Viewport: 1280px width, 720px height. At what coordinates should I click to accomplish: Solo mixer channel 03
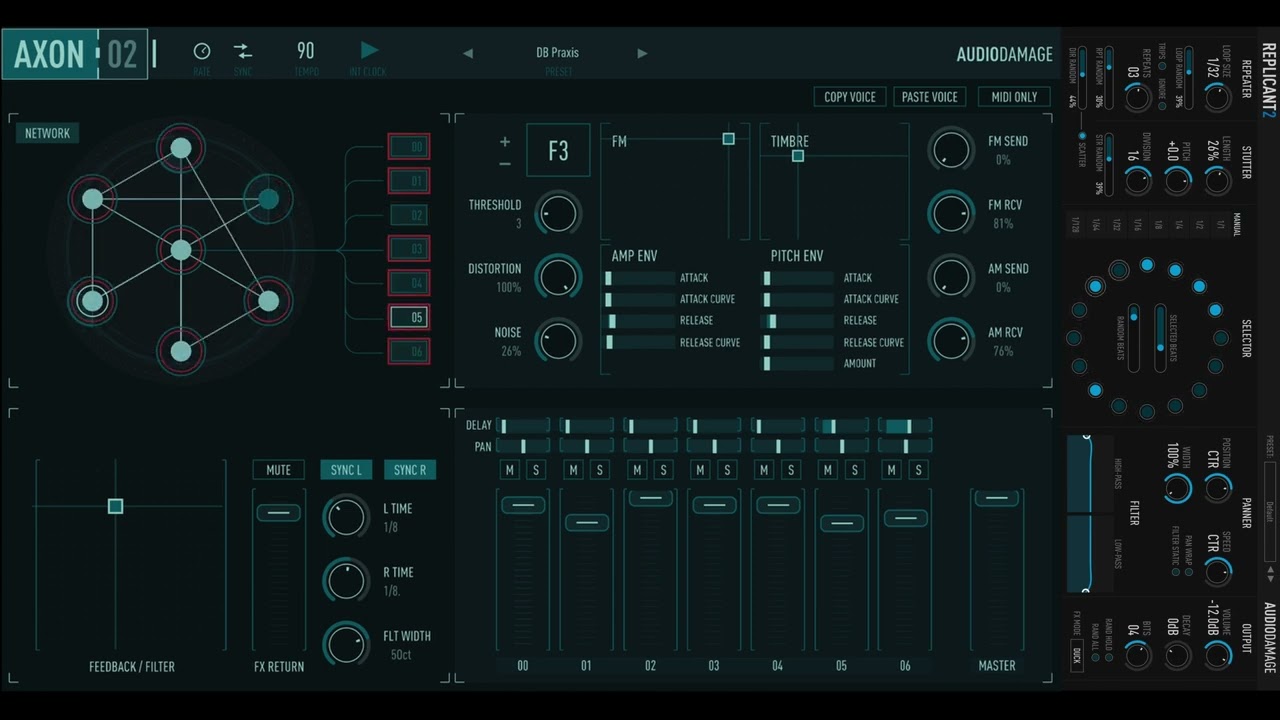click(727, 470)
